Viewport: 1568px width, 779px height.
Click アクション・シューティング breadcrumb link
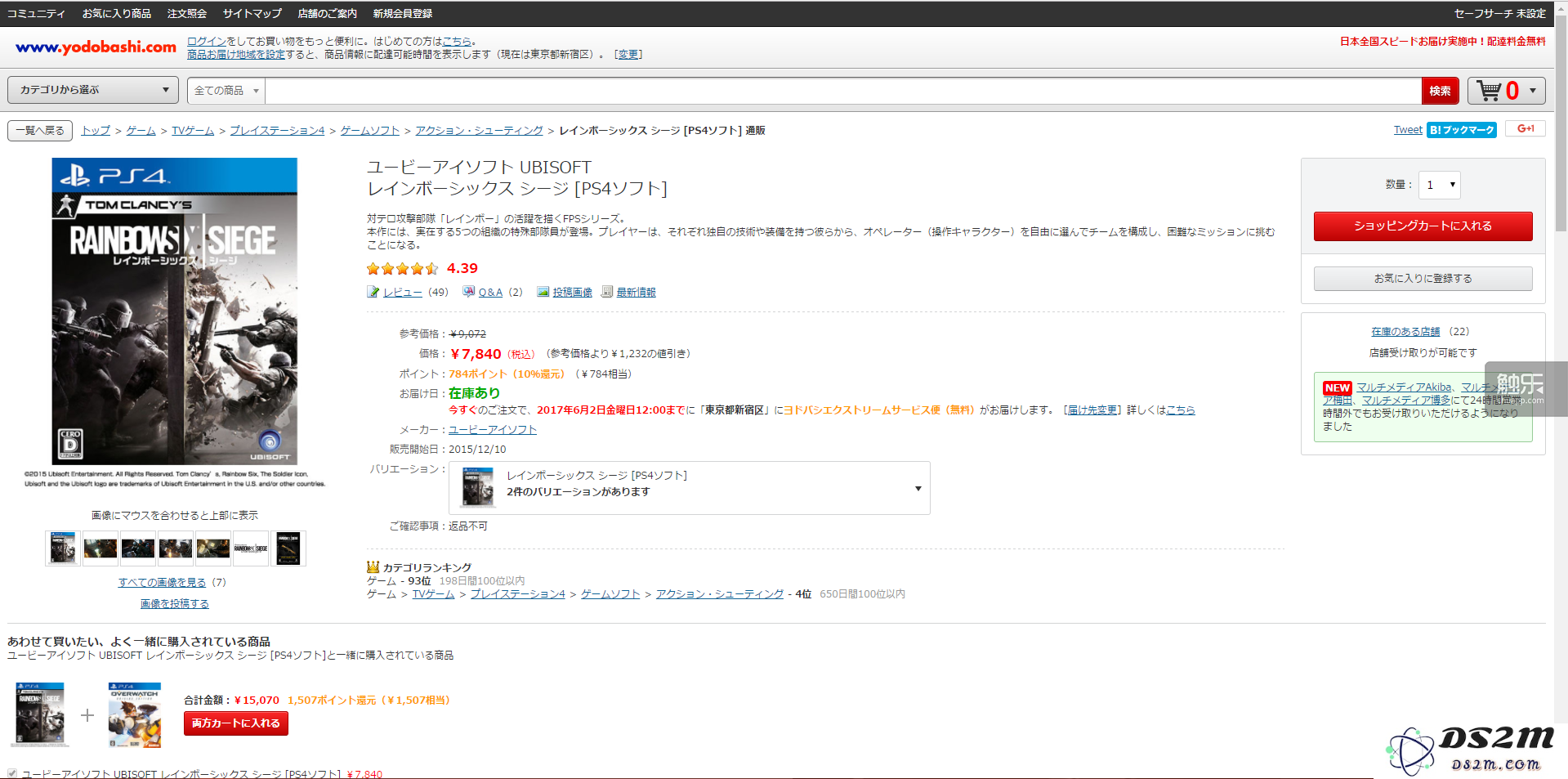click(479, 130)
